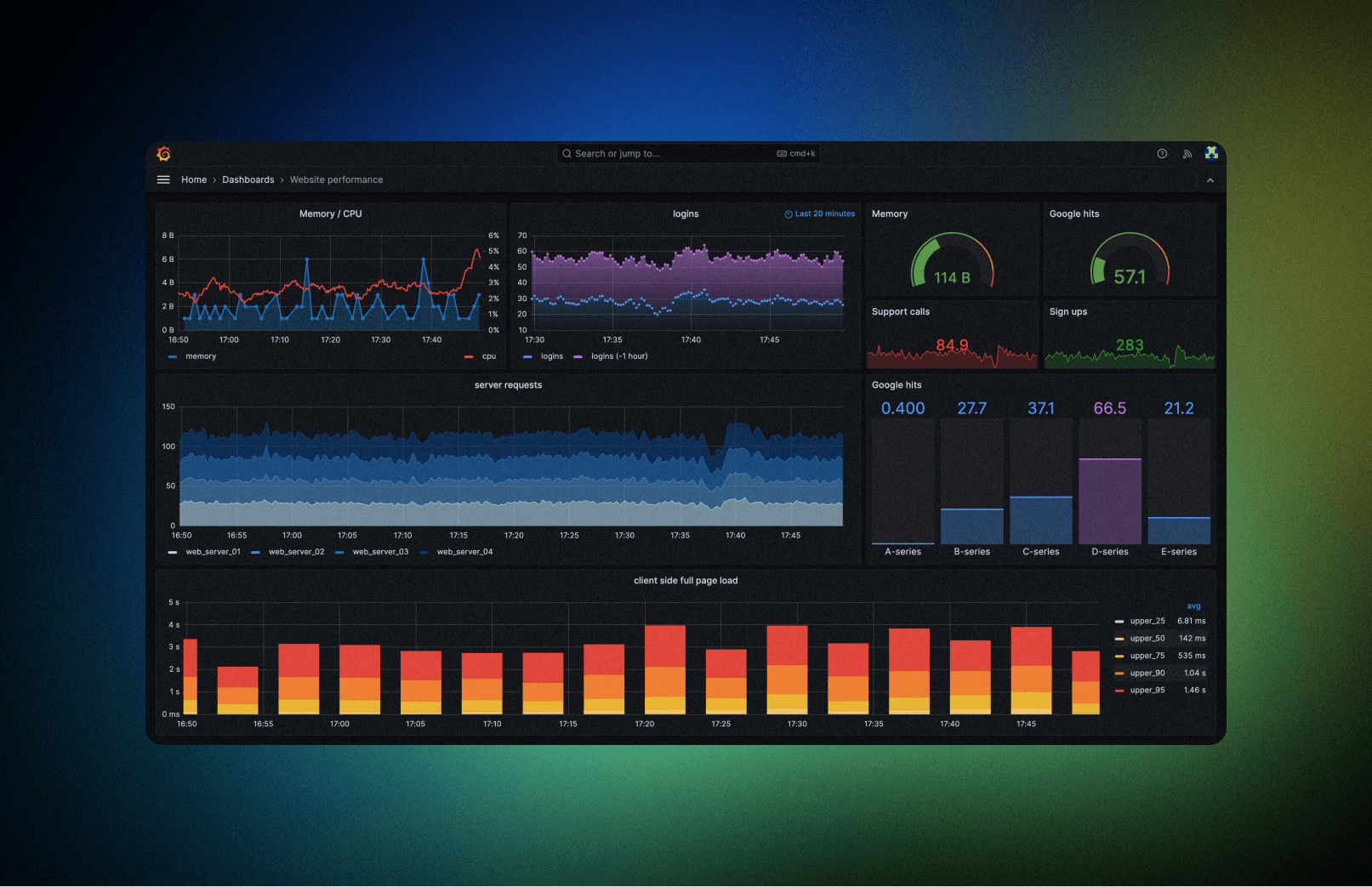The height and width of the screenshot is (887, 1372).
Task: Open the Support calls panel title
Action: tap(901, 311)
